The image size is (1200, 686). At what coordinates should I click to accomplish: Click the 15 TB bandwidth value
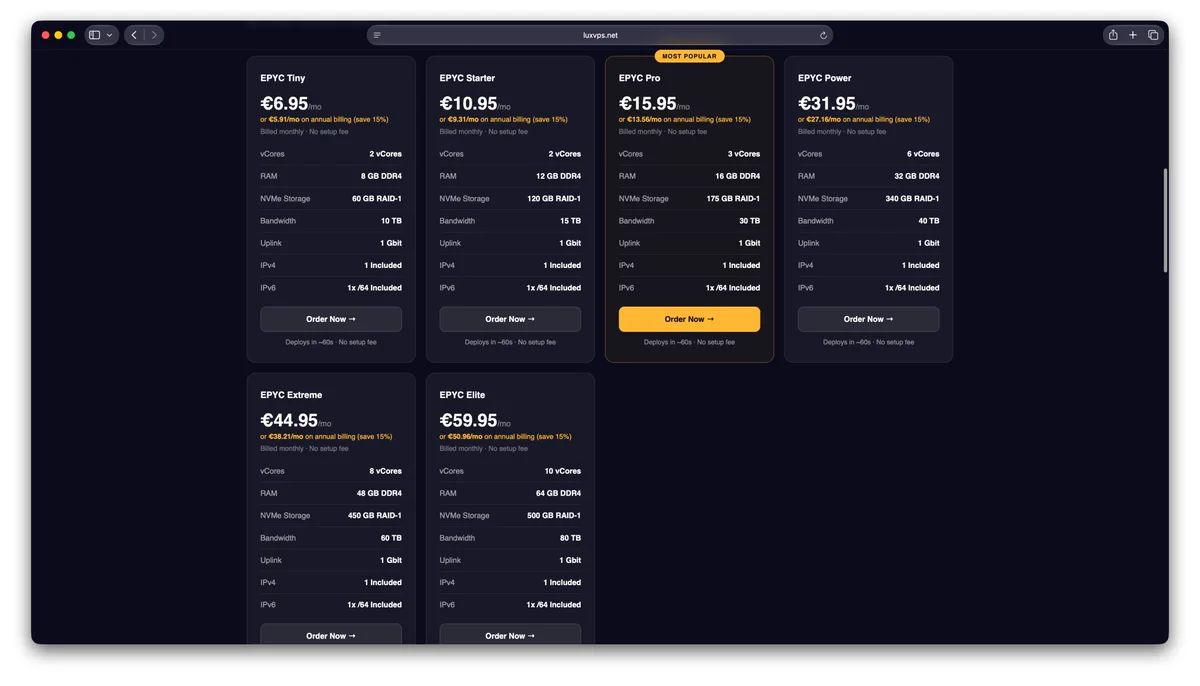pyautogui.click(x=570, y=221)
